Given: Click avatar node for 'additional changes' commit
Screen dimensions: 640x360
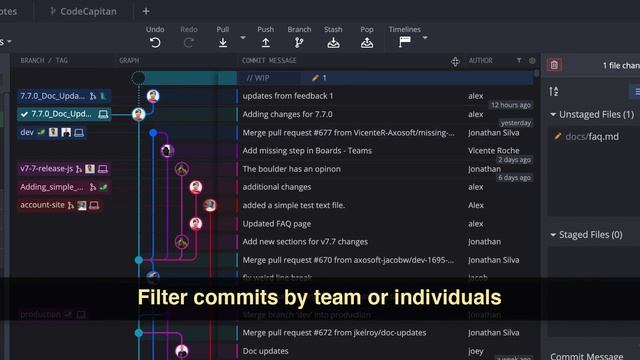Looking at the screenshot, I should point(196,187).
